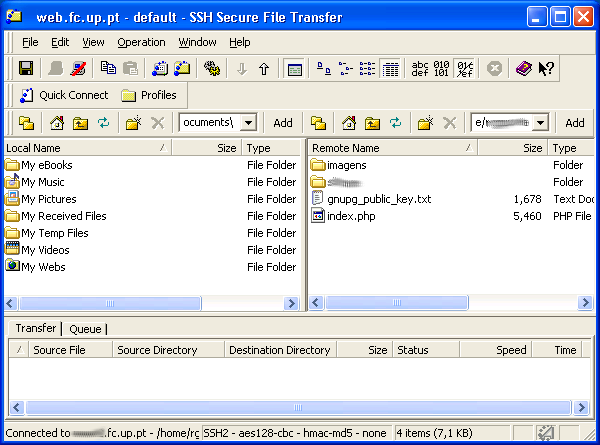Create new folder in remote pane
The image size is (600, 445).
[x=425, y=123]
